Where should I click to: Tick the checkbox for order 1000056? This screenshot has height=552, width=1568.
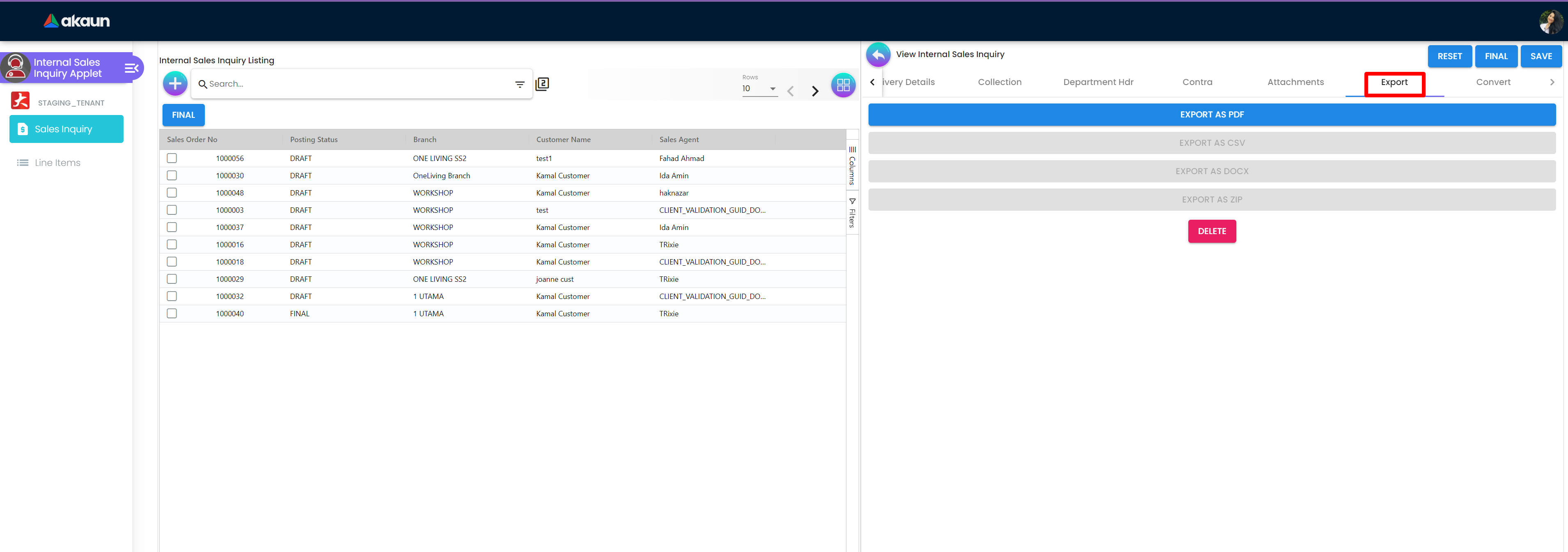point(172,159)
